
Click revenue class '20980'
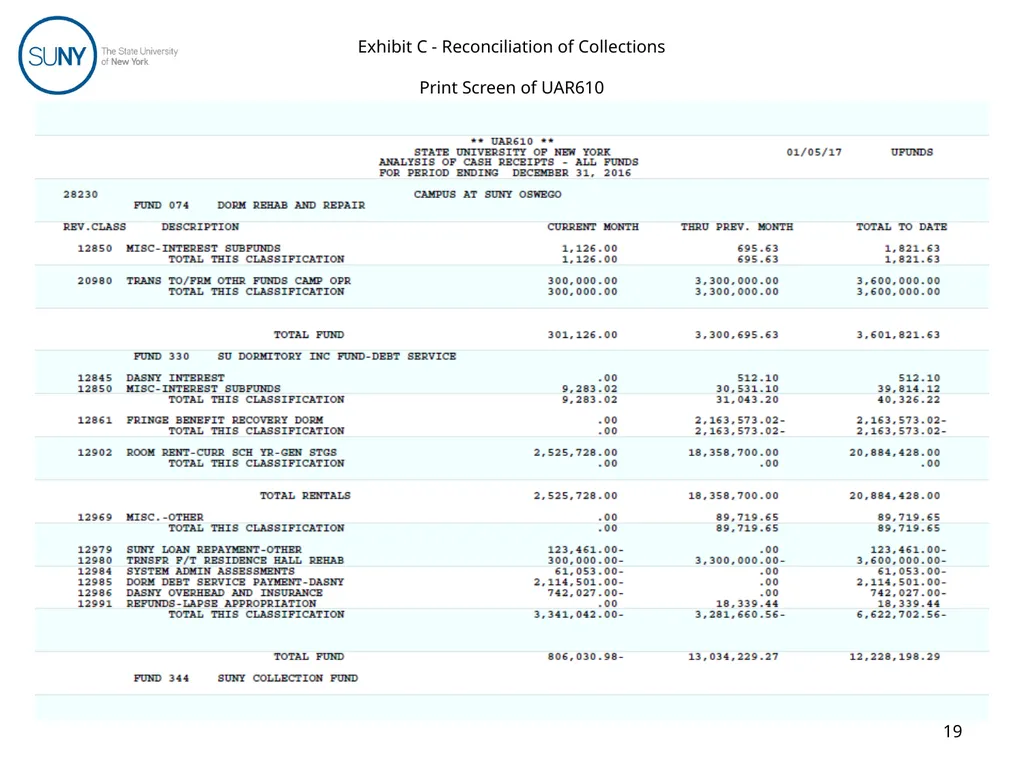pos(95,281)
